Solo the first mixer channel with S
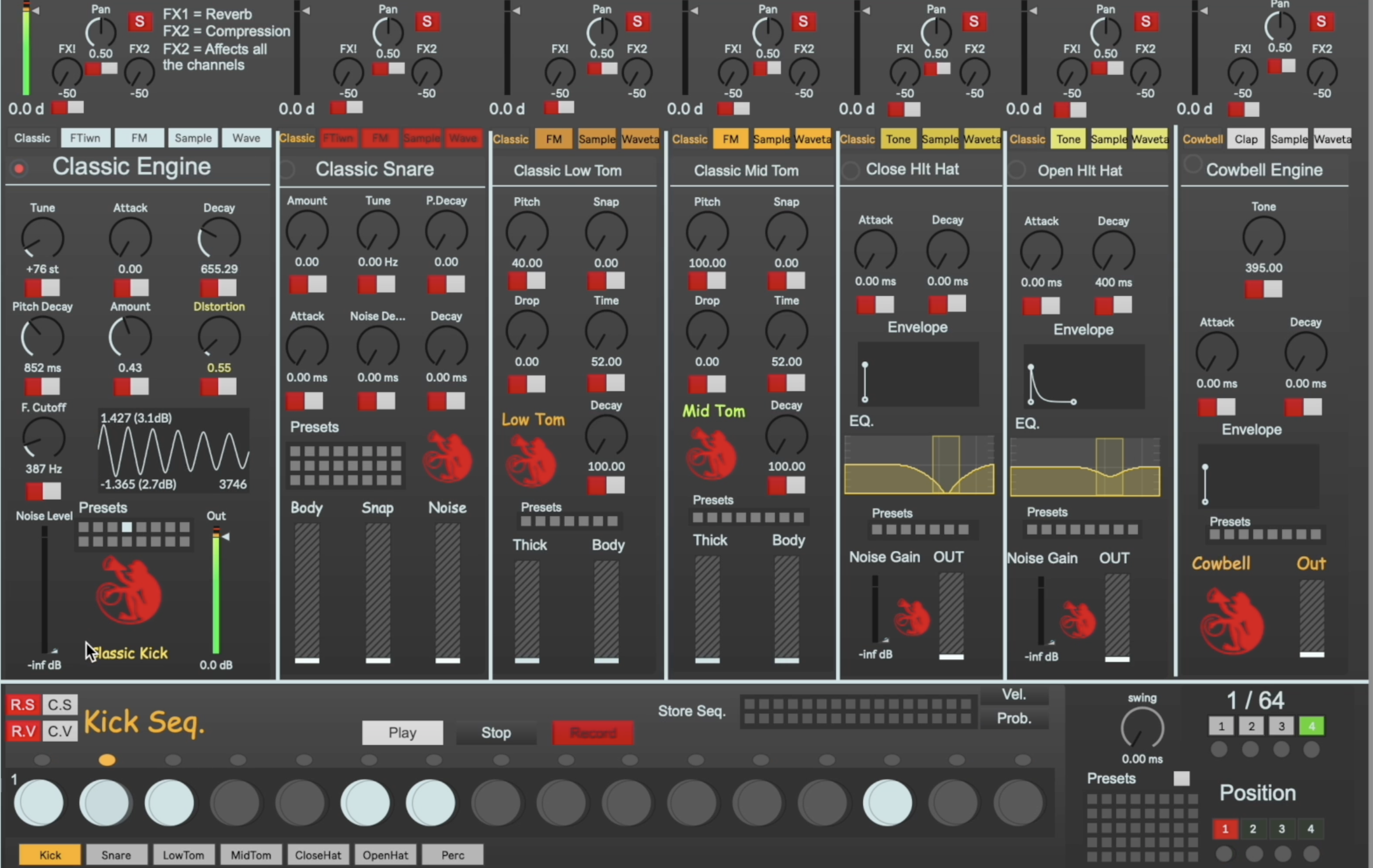The image size is (1373, 868). coord(140,22)
